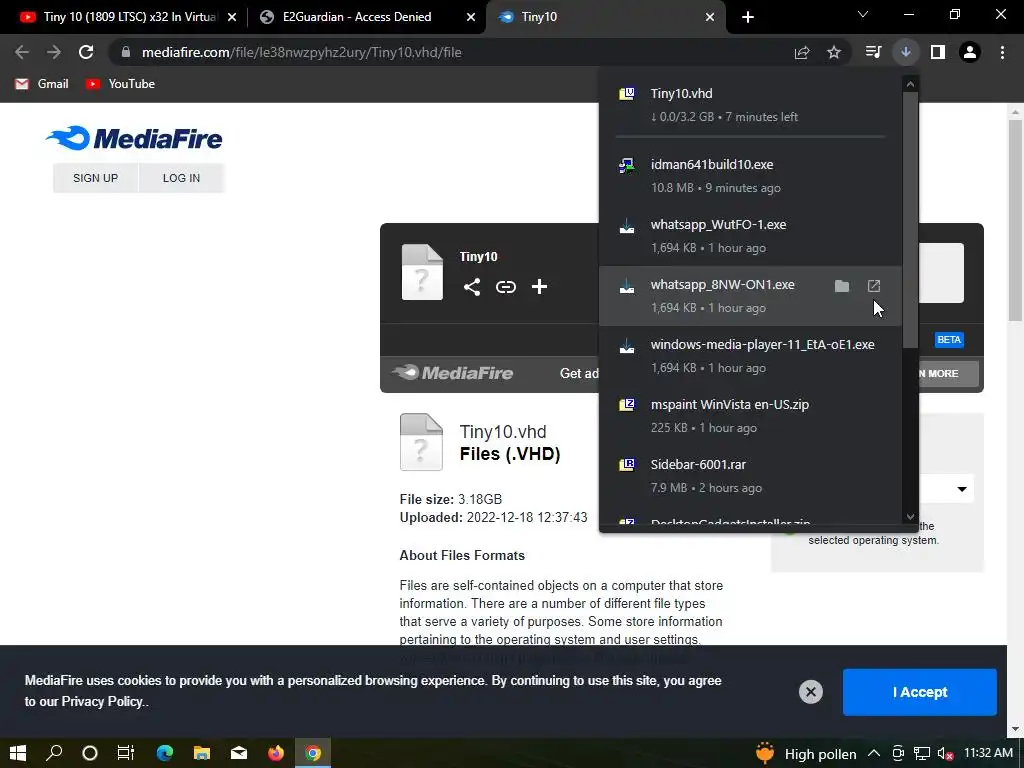Click the Tiny10.vhd file icon in downloads
The image size is (1024, 768).
(x=626, y=94)
